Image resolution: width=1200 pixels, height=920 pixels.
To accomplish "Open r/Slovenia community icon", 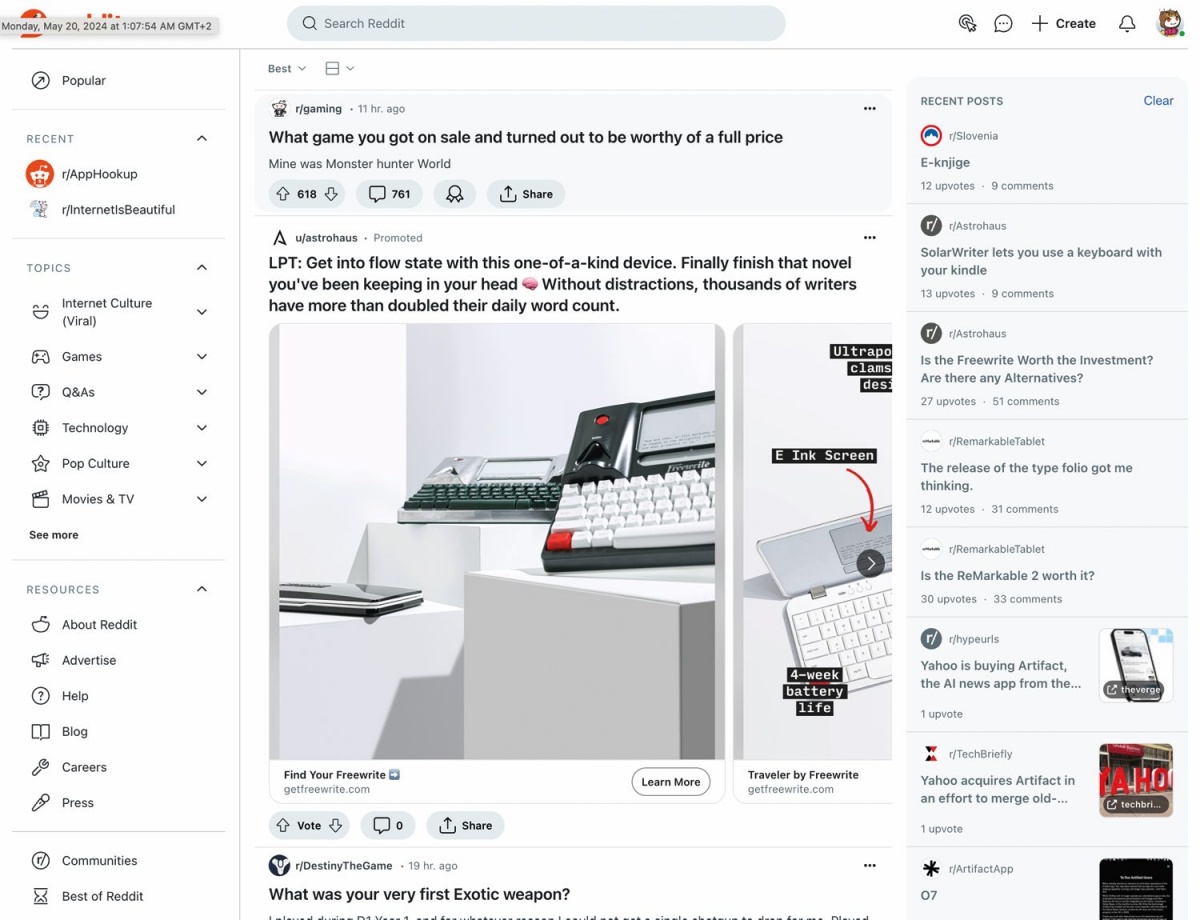I will click(931, 135).
